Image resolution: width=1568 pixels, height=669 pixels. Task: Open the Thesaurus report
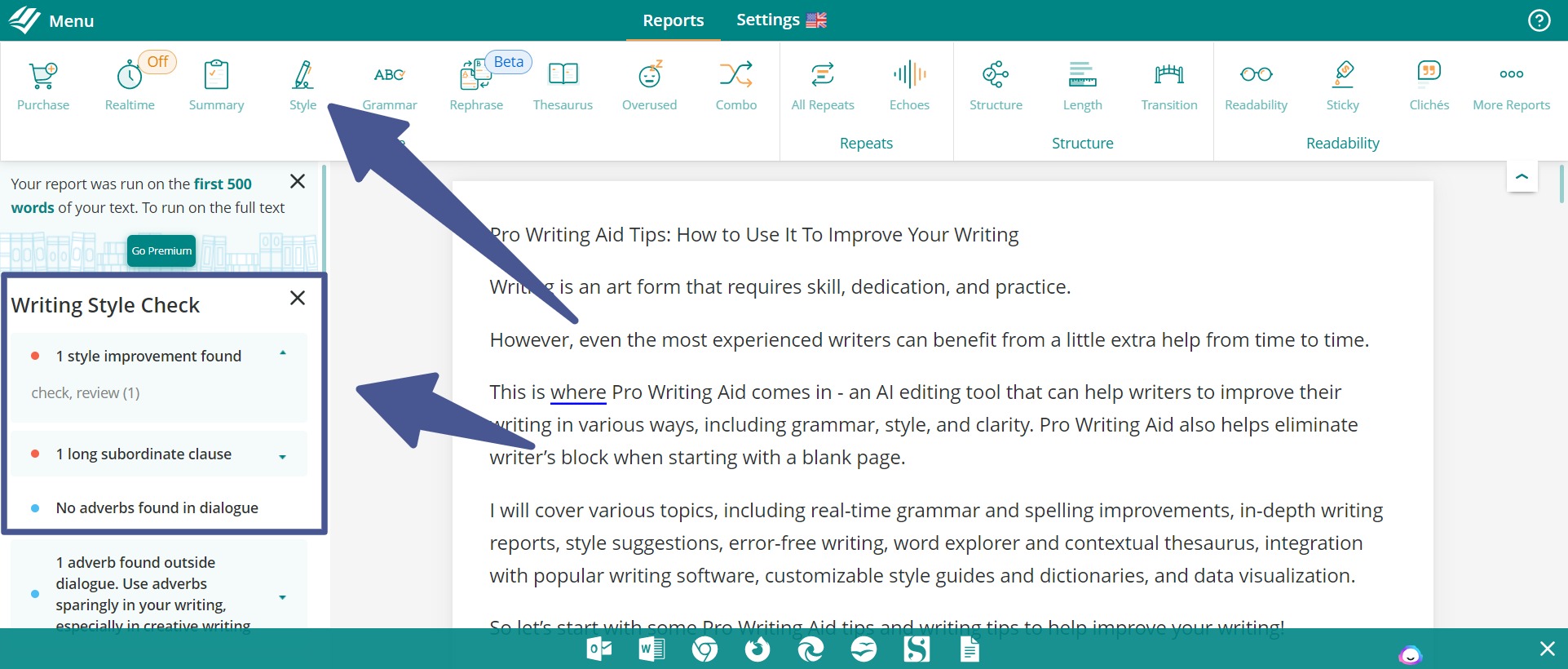pyautogui.click(x=563, y=86)
